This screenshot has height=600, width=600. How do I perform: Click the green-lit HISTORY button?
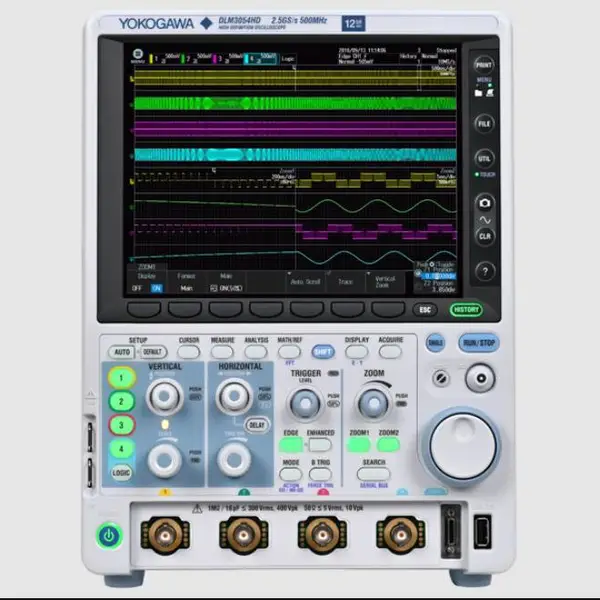tap(466, 310)
